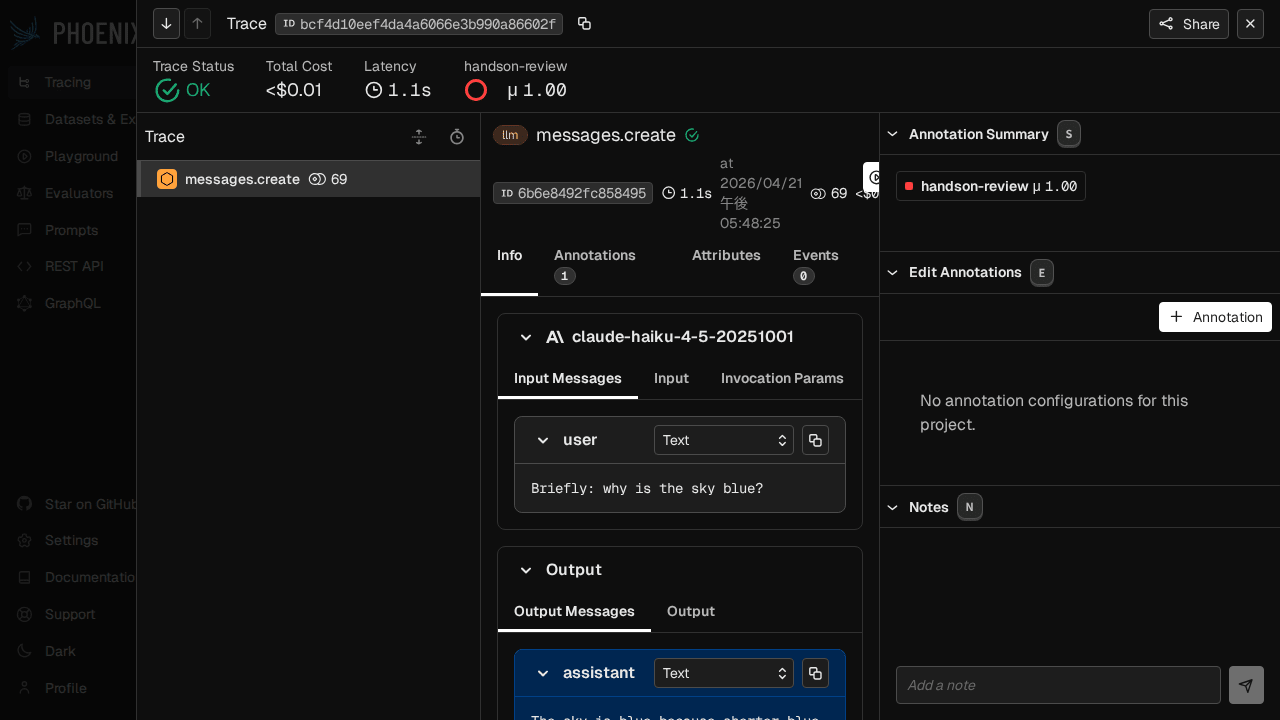Collapse the Annotation Summary section
Image resolution: width=1280 pixels, height=720 pixels.
(x=893, y=134)
